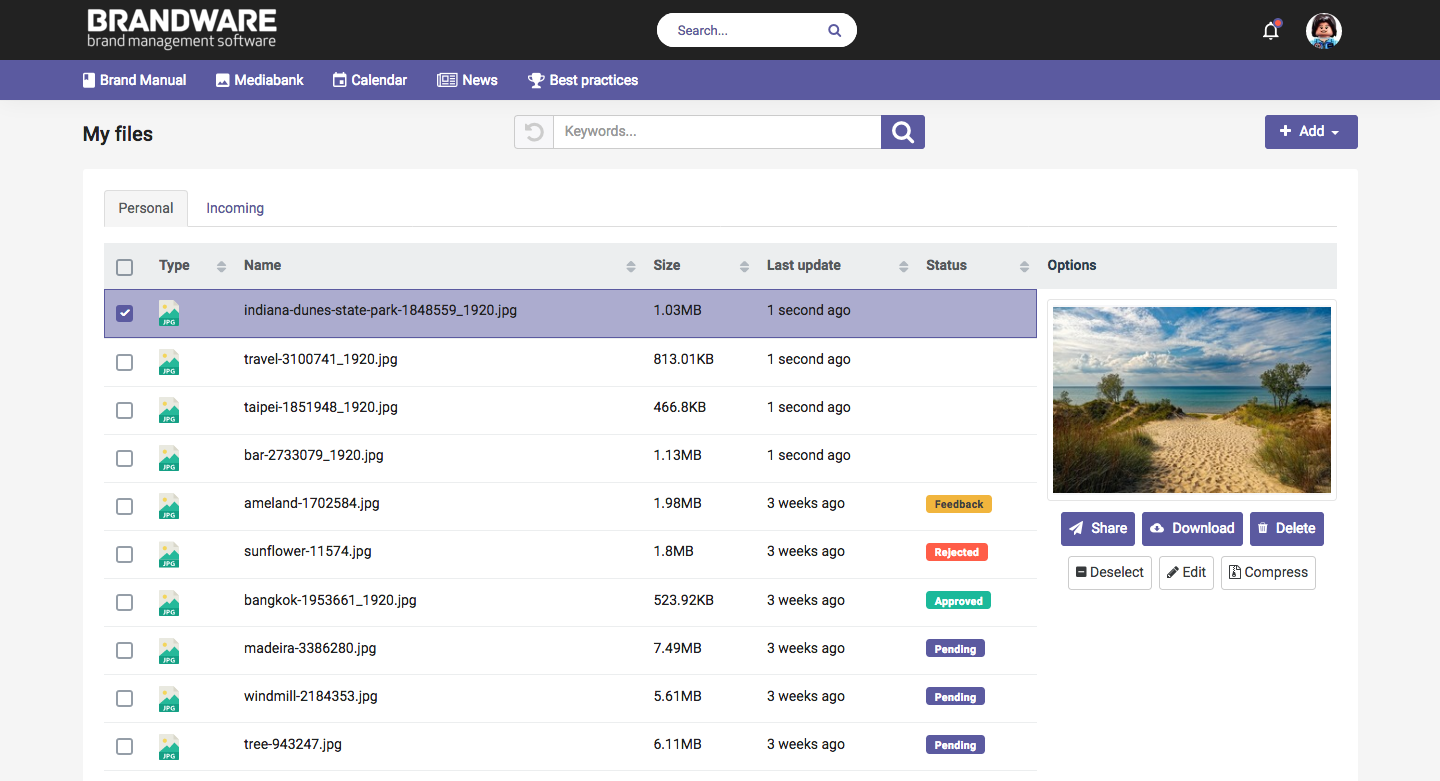Sort the table by Size column arrows
This screenshot has width=1440, height=781.
[x=744, y=266]
